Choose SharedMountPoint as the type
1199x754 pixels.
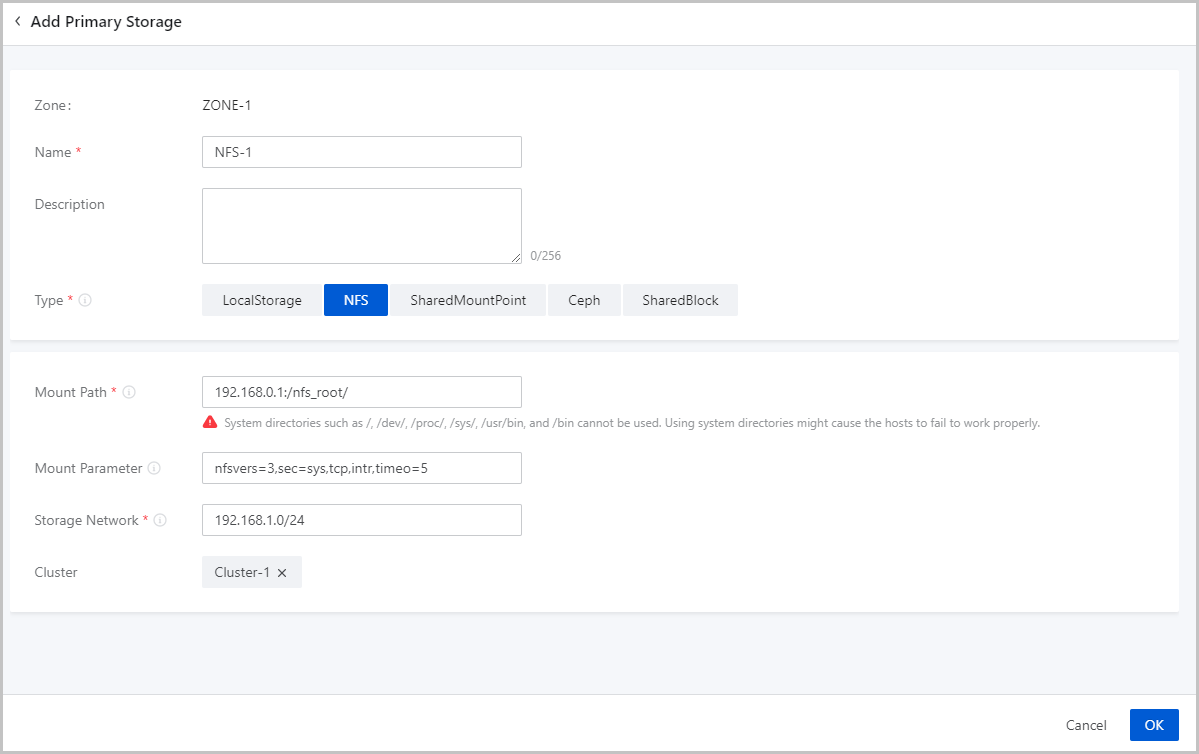pos(468,300)
